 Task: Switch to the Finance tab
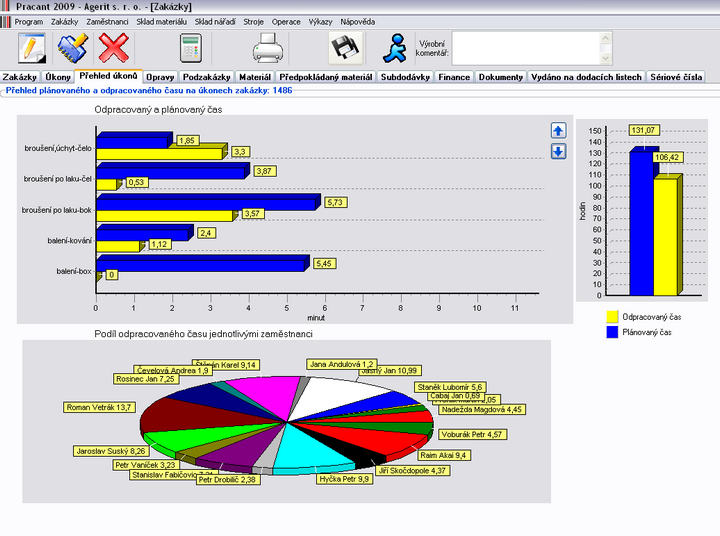454,77
